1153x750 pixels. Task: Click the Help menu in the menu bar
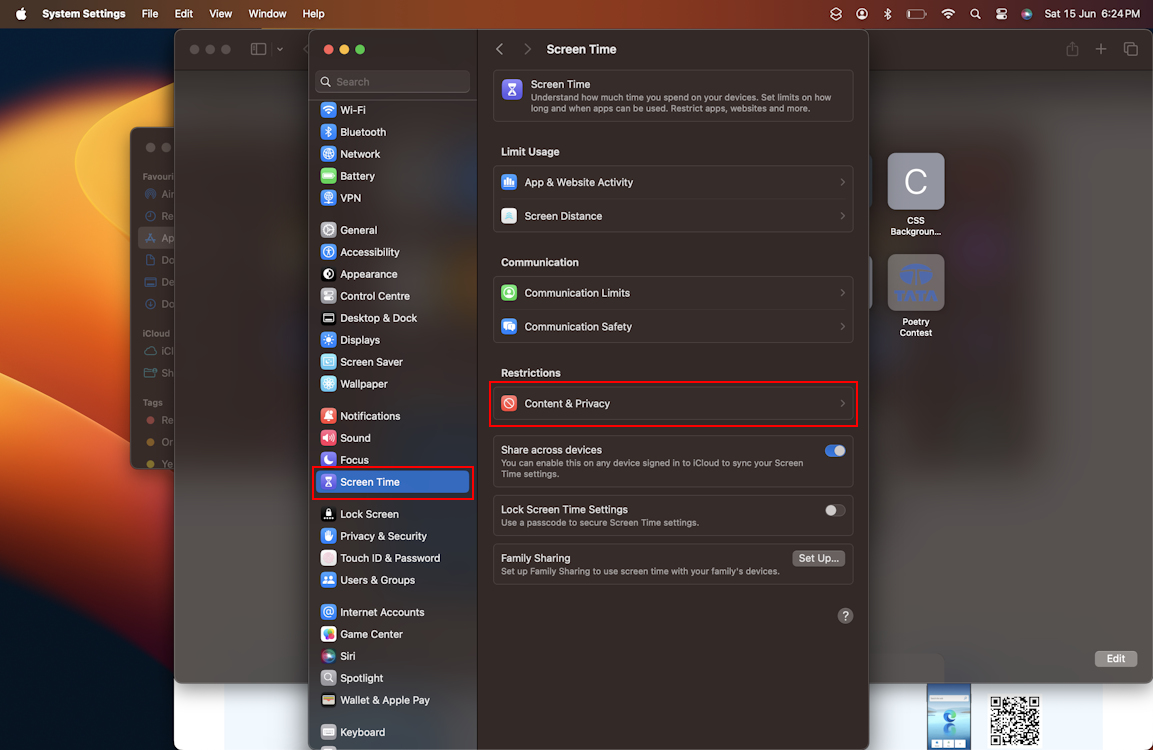click(313, 13)
